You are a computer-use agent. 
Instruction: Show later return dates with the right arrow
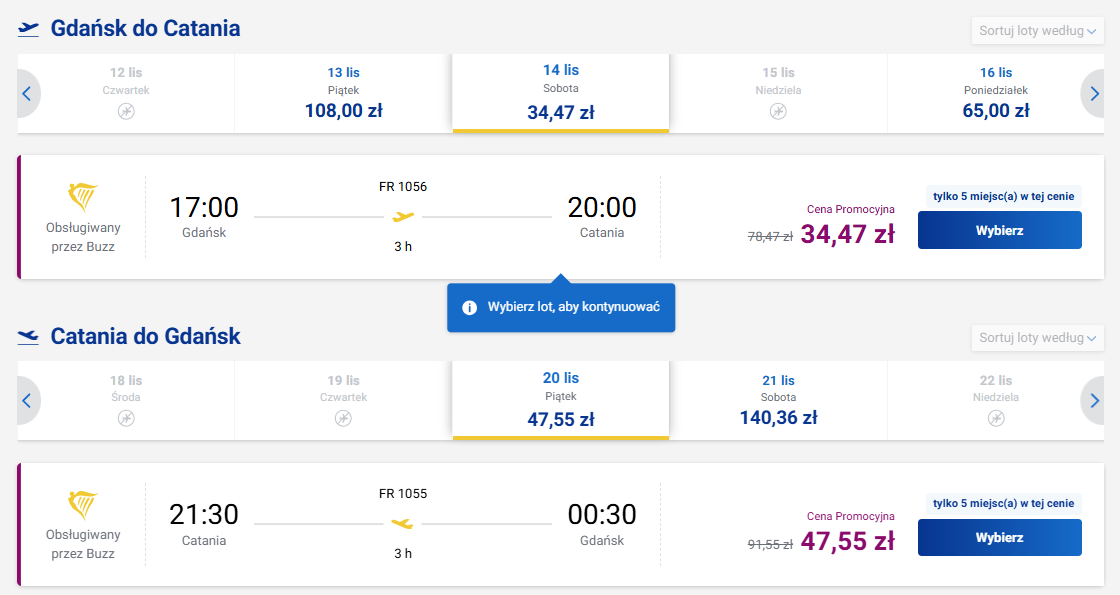1094,401
